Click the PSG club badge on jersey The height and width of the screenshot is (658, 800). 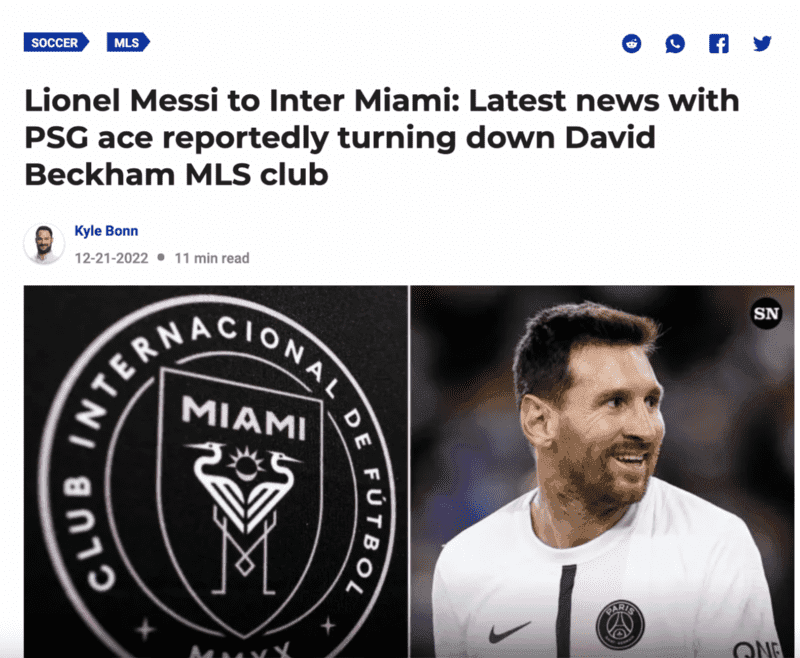coord(620,624)
